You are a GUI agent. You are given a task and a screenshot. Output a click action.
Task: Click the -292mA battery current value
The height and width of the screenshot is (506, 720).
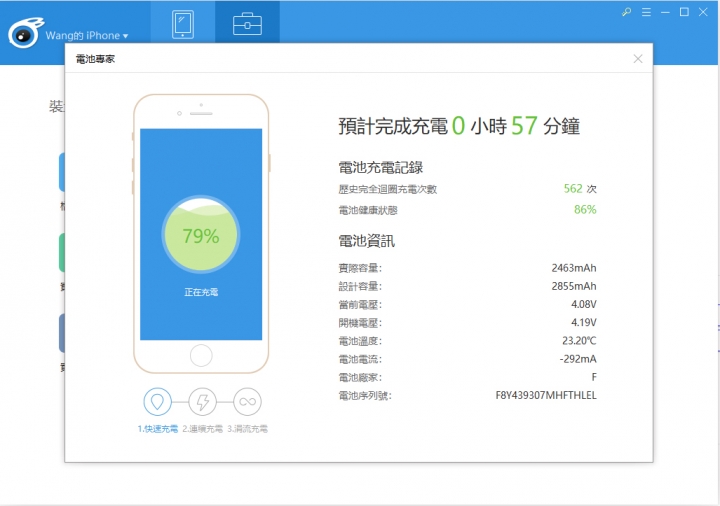578,359
